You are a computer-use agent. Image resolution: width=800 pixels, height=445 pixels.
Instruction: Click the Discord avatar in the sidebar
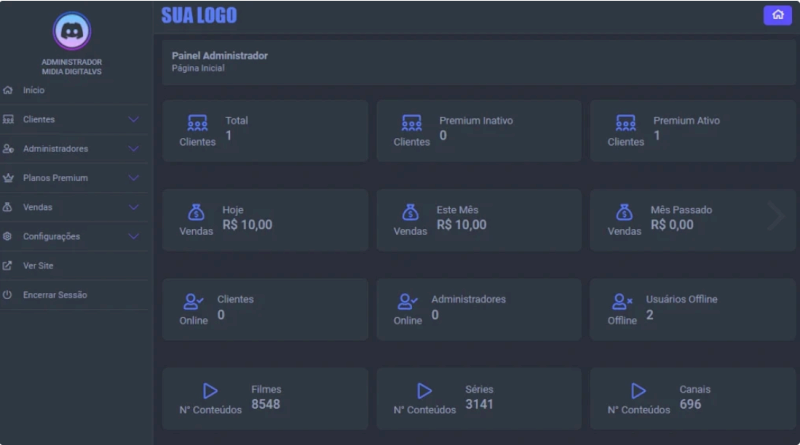pyautogui.click(x=72, y=31)
